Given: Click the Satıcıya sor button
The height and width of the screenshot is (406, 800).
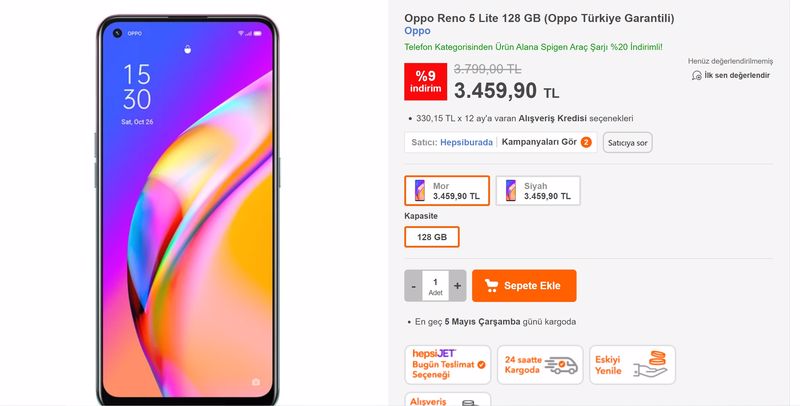Looking at the screenshot, I should (x=628, y=143).
